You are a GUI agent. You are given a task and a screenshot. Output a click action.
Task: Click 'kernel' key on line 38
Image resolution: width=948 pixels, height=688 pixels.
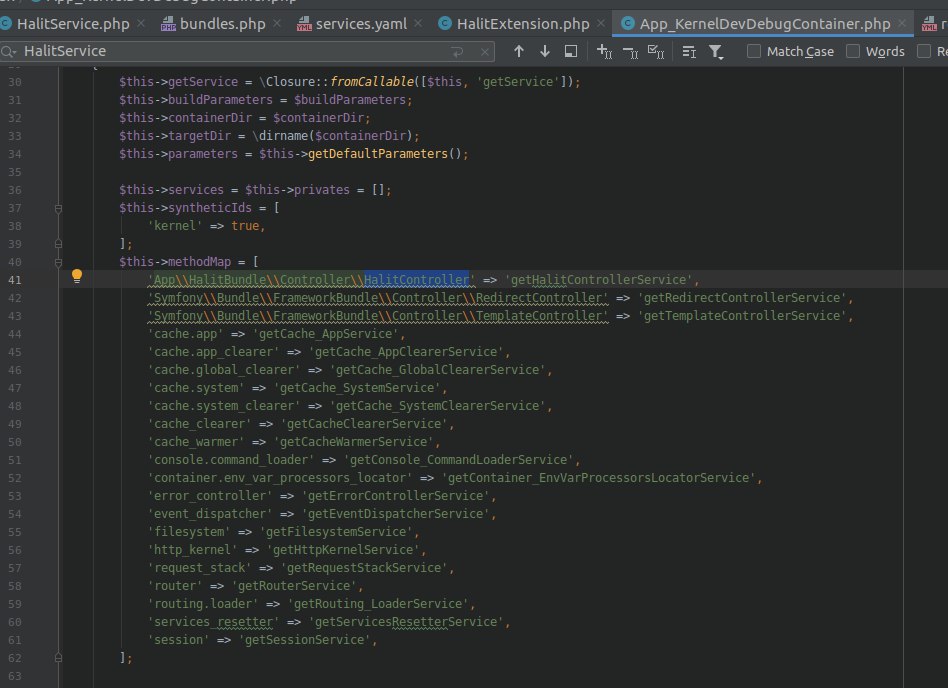[x=175, y=226]
